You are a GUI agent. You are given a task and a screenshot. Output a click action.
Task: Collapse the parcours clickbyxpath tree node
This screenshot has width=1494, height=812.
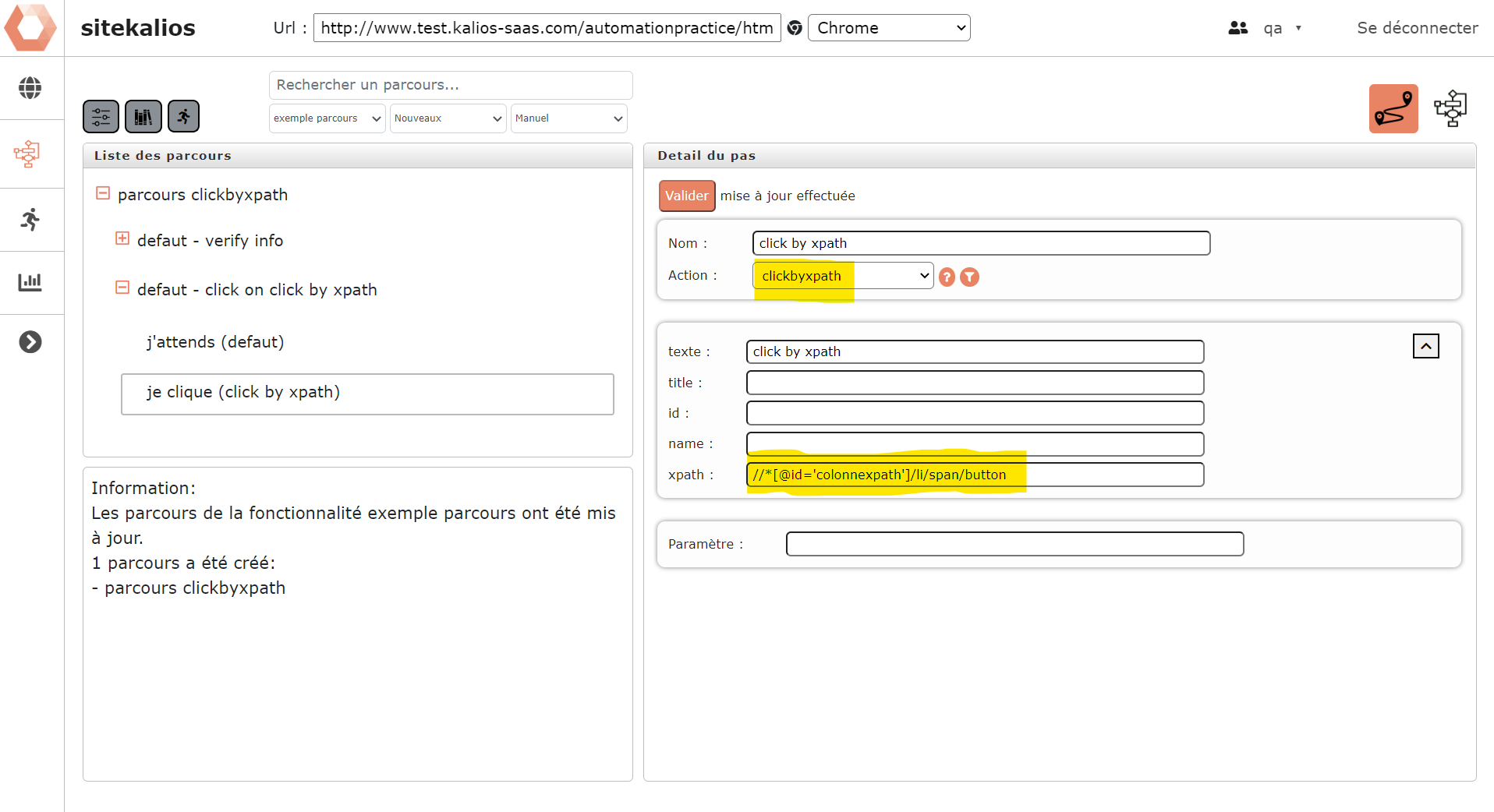(103, 193)
